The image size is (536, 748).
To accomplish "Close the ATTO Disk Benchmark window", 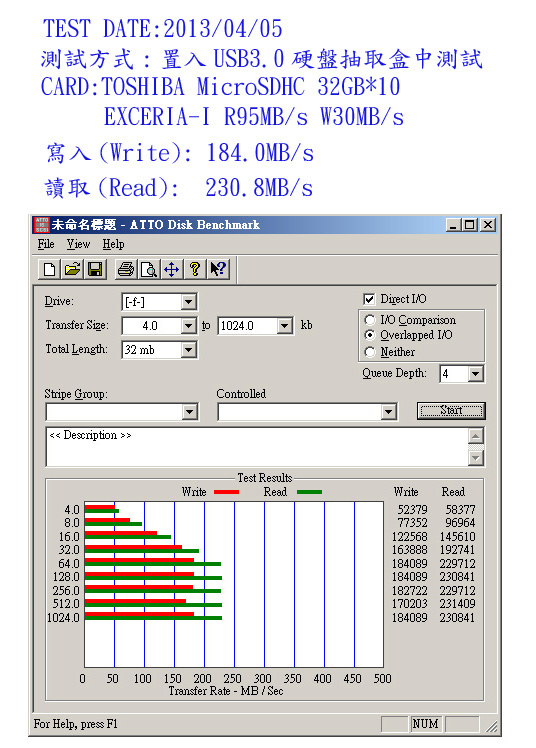I will click(x=487, y=225).
